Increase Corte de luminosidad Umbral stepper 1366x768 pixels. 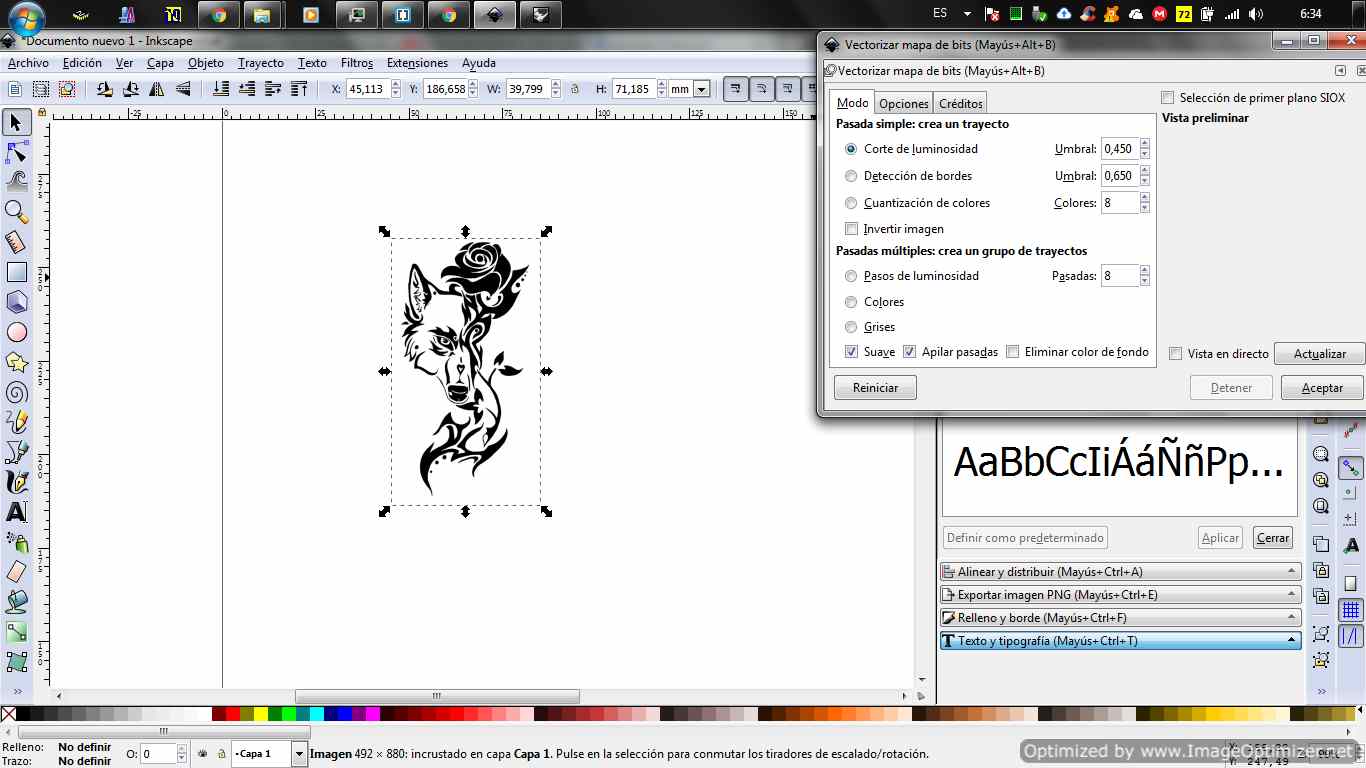pyautogui.click(x=1144, y=144)
